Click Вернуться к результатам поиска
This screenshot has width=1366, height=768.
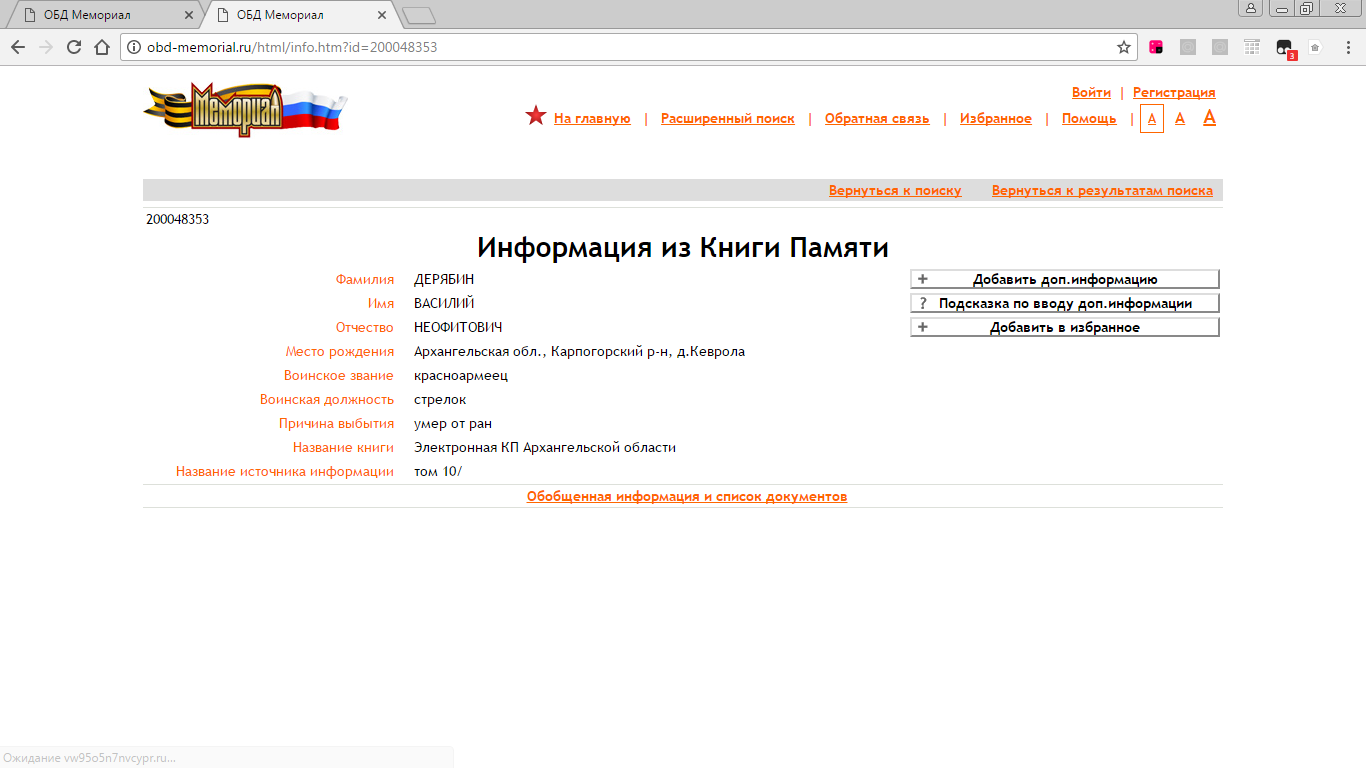coord(1102,190)
